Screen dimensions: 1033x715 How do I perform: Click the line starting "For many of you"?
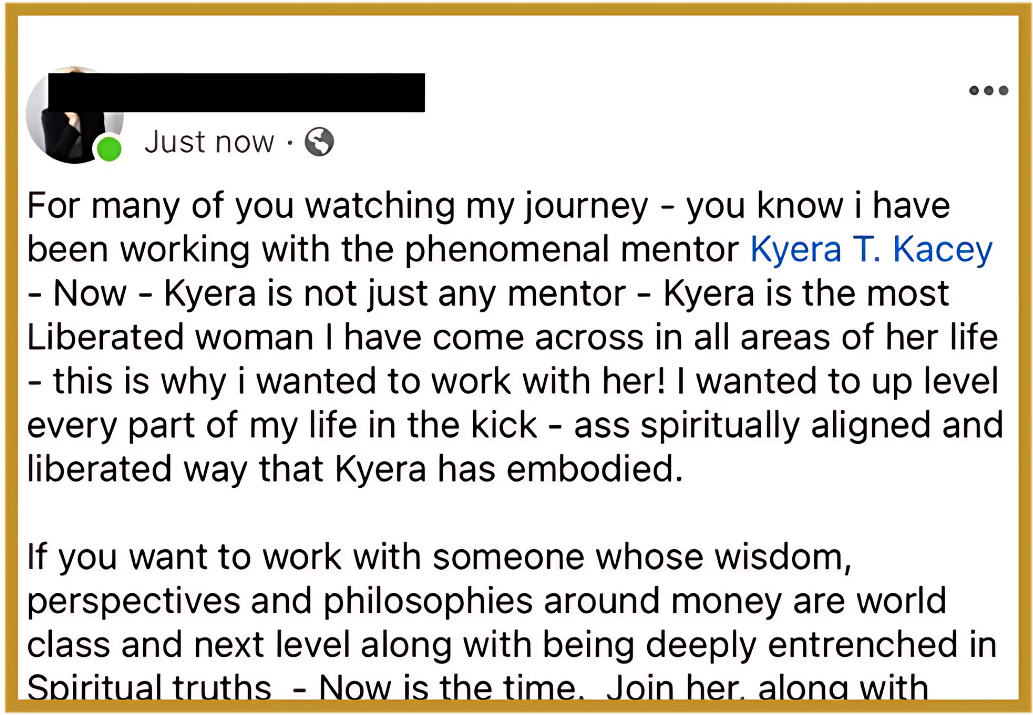click(x=488, y=206)
